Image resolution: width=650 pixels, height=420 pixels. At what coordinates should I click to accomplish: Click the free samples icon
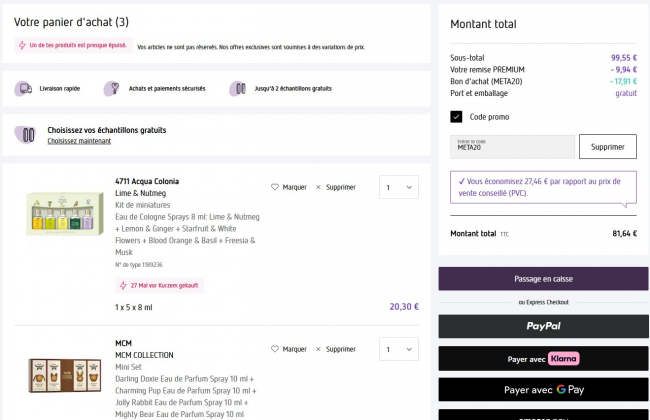point(237,89)
